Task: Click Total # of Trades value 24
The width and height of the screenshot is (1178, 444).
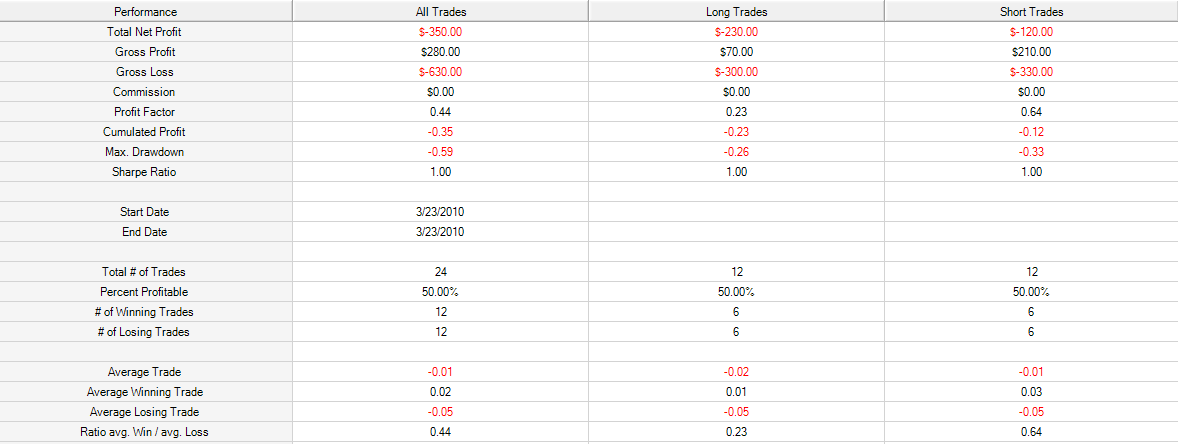Action: point(439,272)
